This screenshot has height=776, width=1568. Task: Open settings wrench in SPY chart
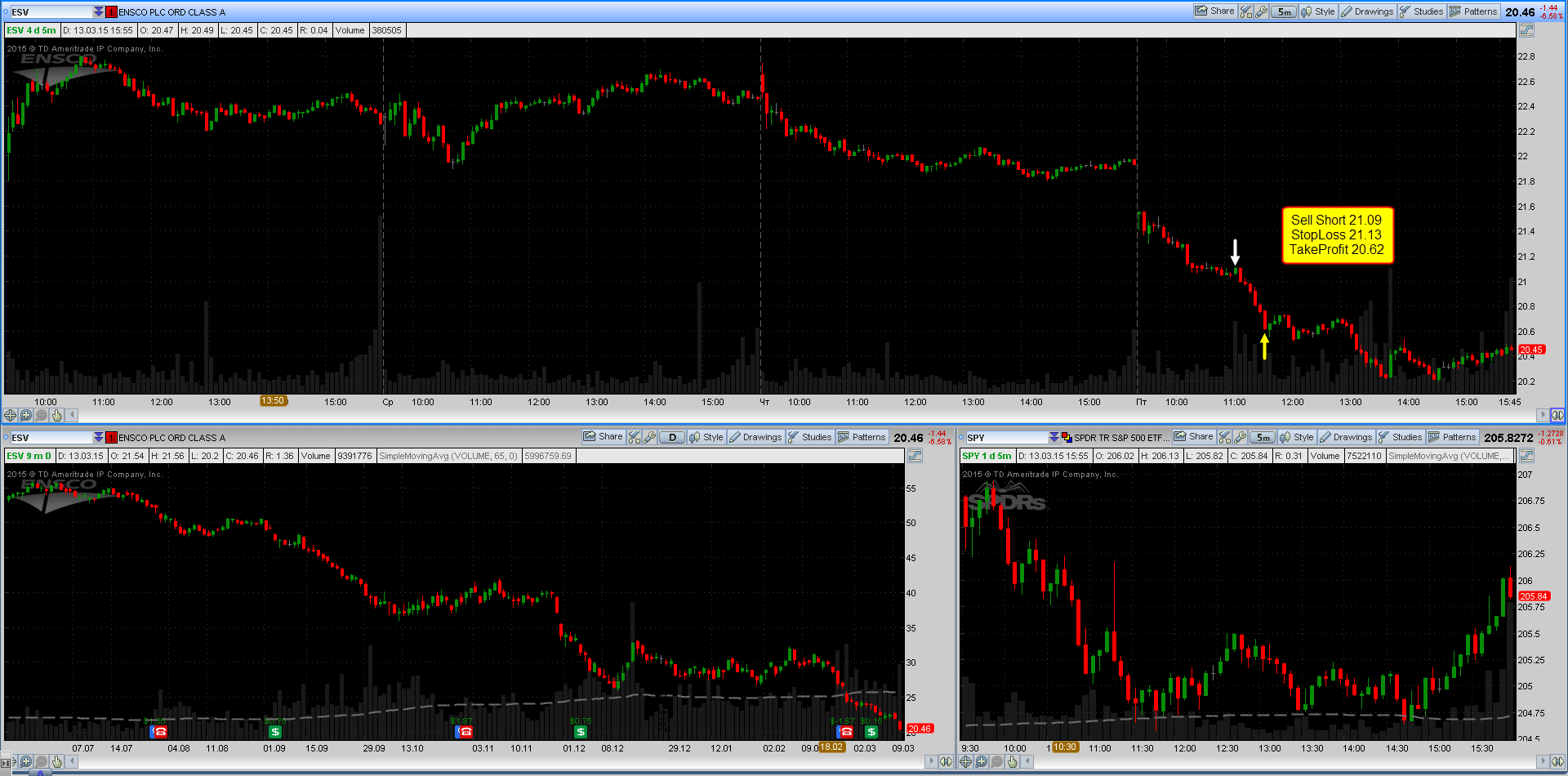pyautogui.click(x=1241, y=437)
